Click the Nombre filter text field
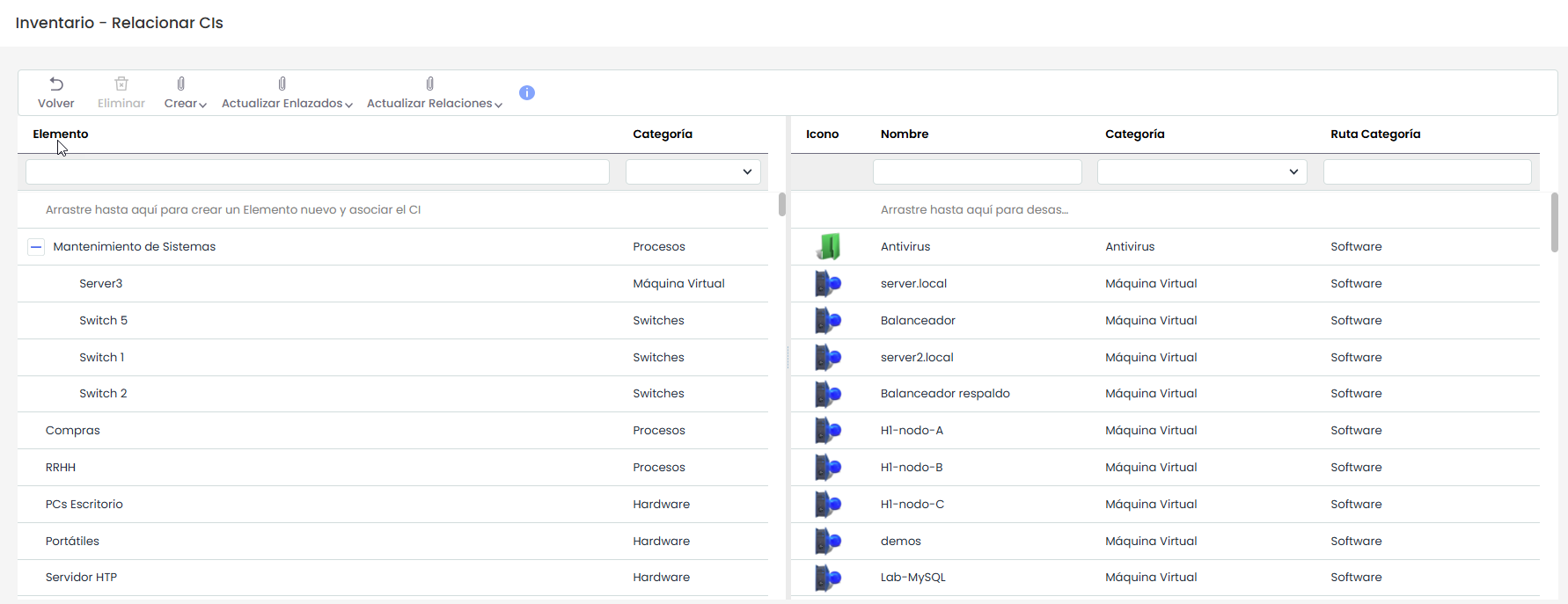 (977, 172)
